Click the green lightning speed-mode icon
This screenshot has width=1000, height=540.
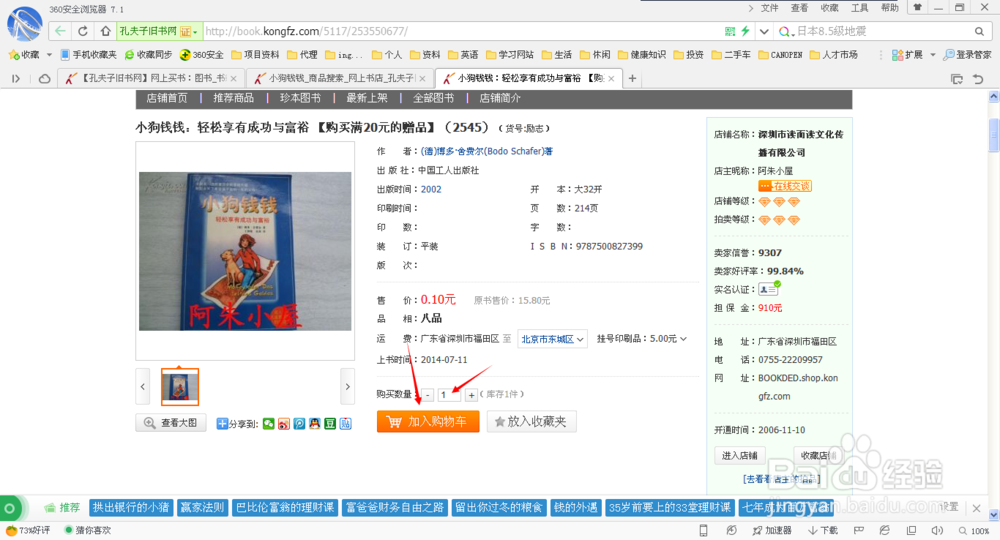pos(745,31)
